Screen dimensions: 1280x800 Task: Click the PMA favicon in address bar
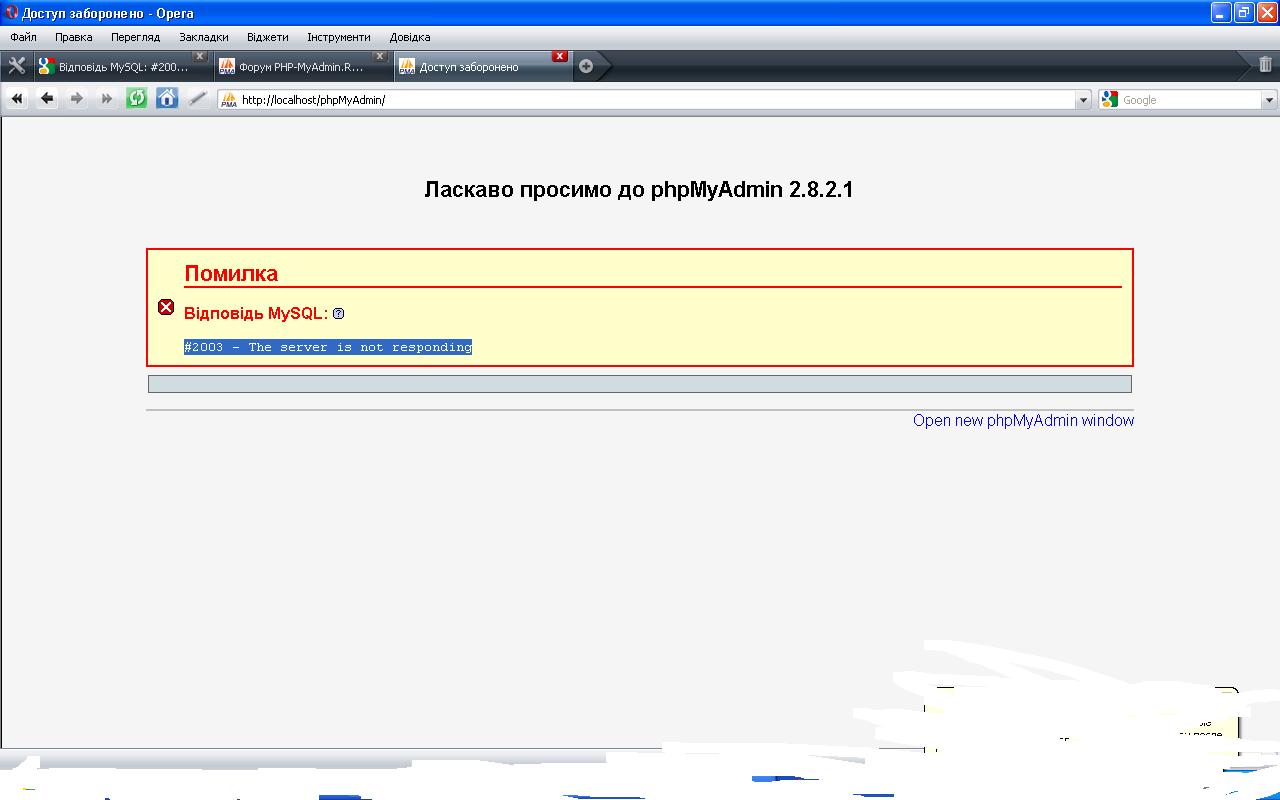(229, 100)
